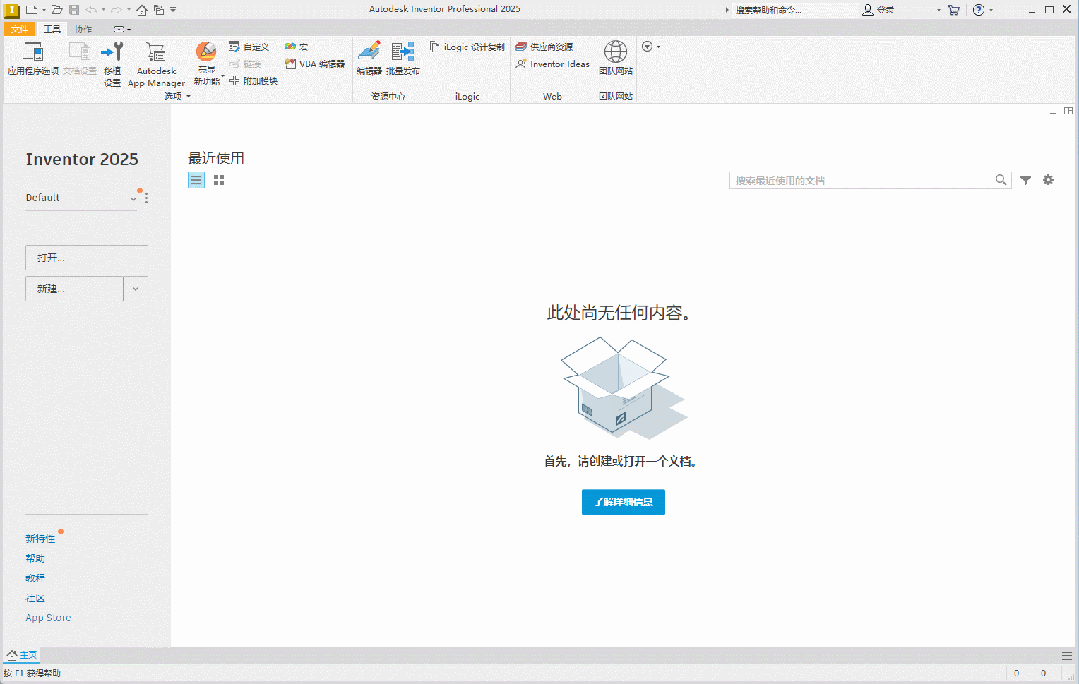Image resolution: width=1079 pixels, height=684 pixels.
Task: Click the Home house icon in quick access toolbar
Action: point(142,10)
